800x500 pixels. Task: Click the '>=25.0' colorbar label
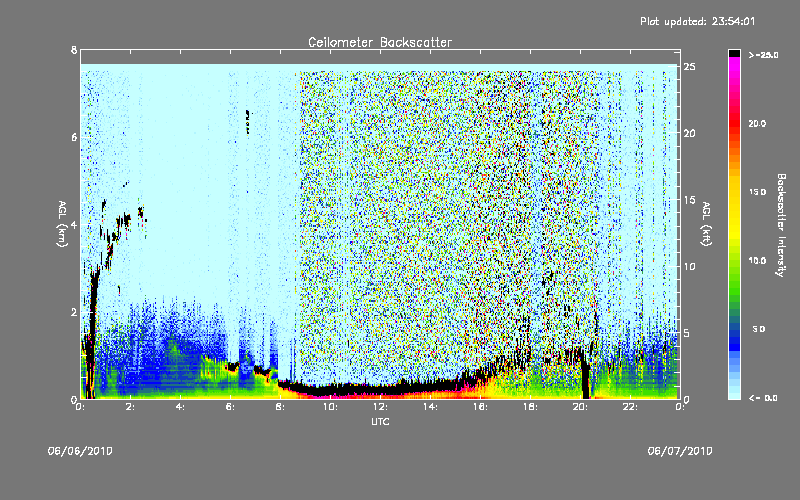point(764,55)
